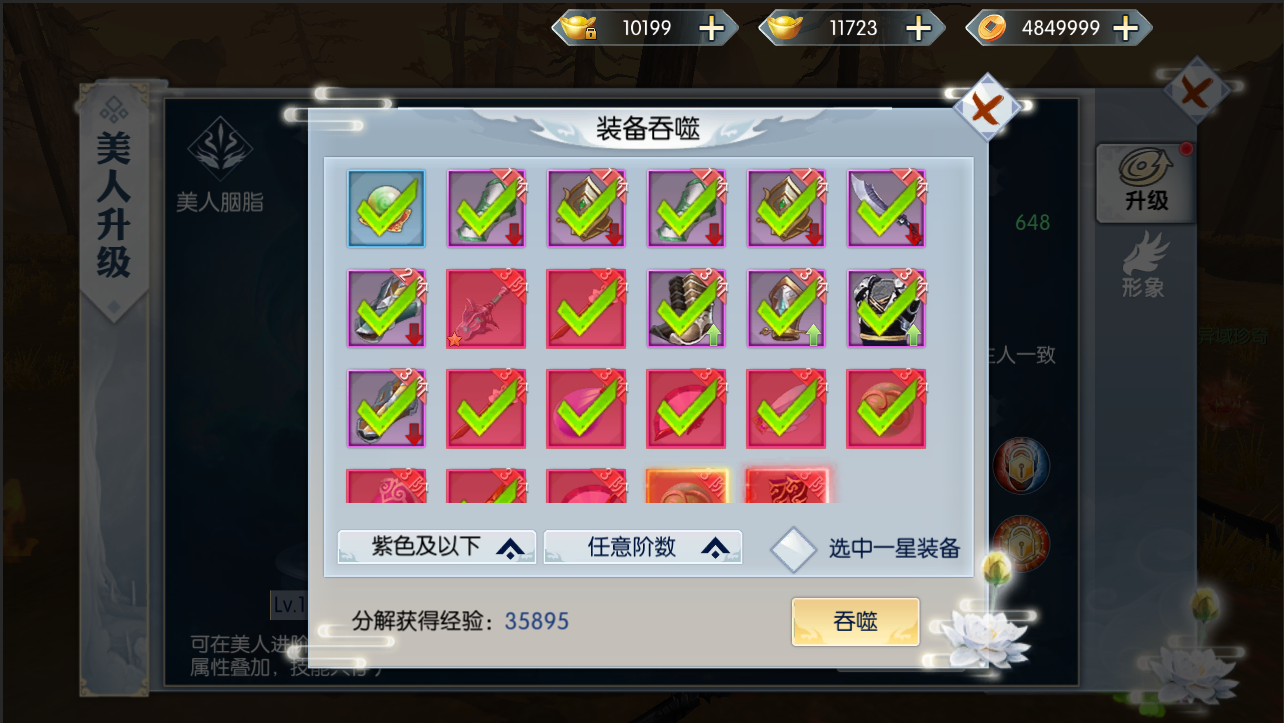Deselect the curved blade weapon item
This screenshot has height=723, width=1284.
coord(886,208)
